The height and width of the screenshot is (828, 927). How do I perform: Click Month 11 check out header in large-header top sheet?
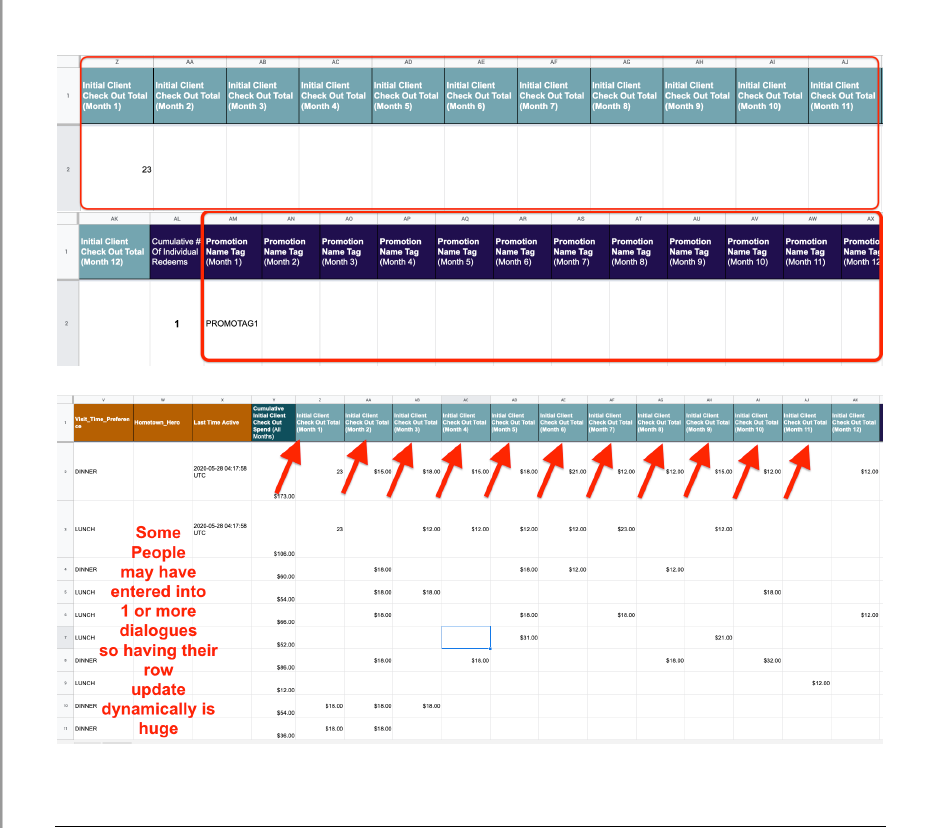click(844, 95)
